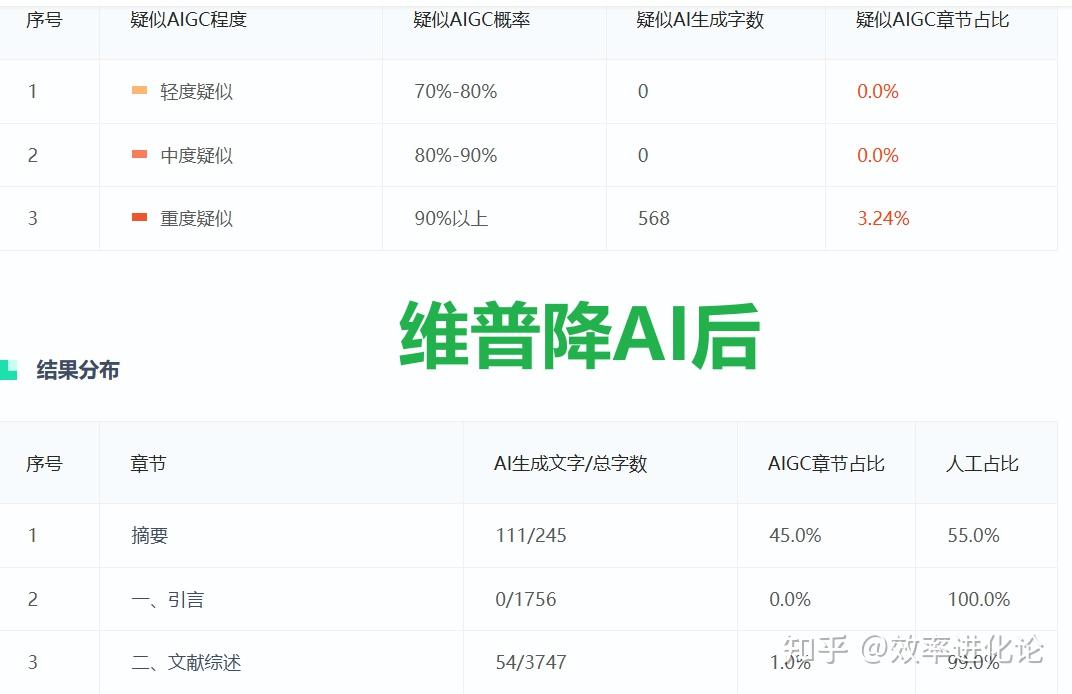Click the 54/3747 word count cell

pyautogui.click(x=531, y=663)
